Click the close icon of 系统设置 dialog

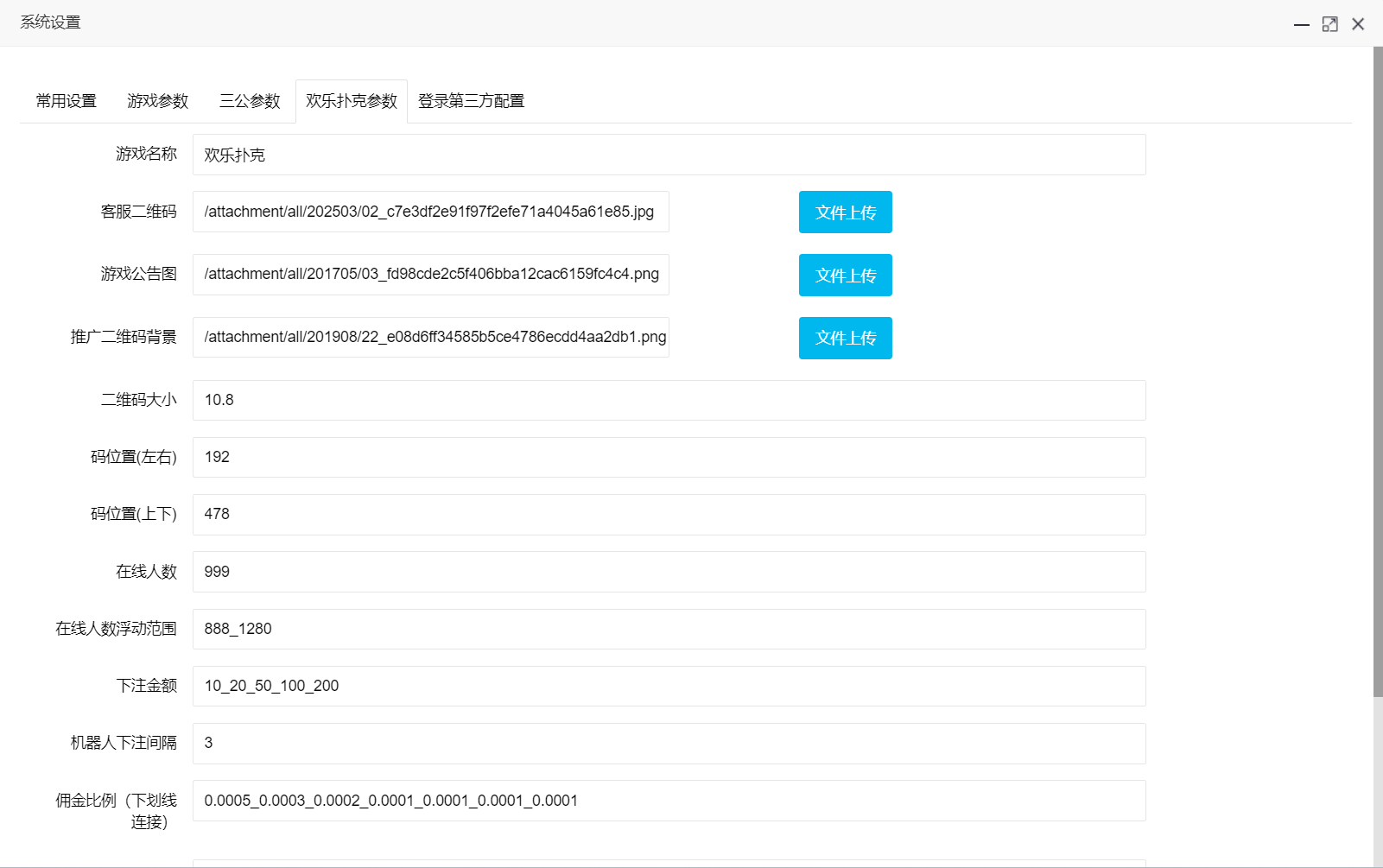pos(1358,23)
